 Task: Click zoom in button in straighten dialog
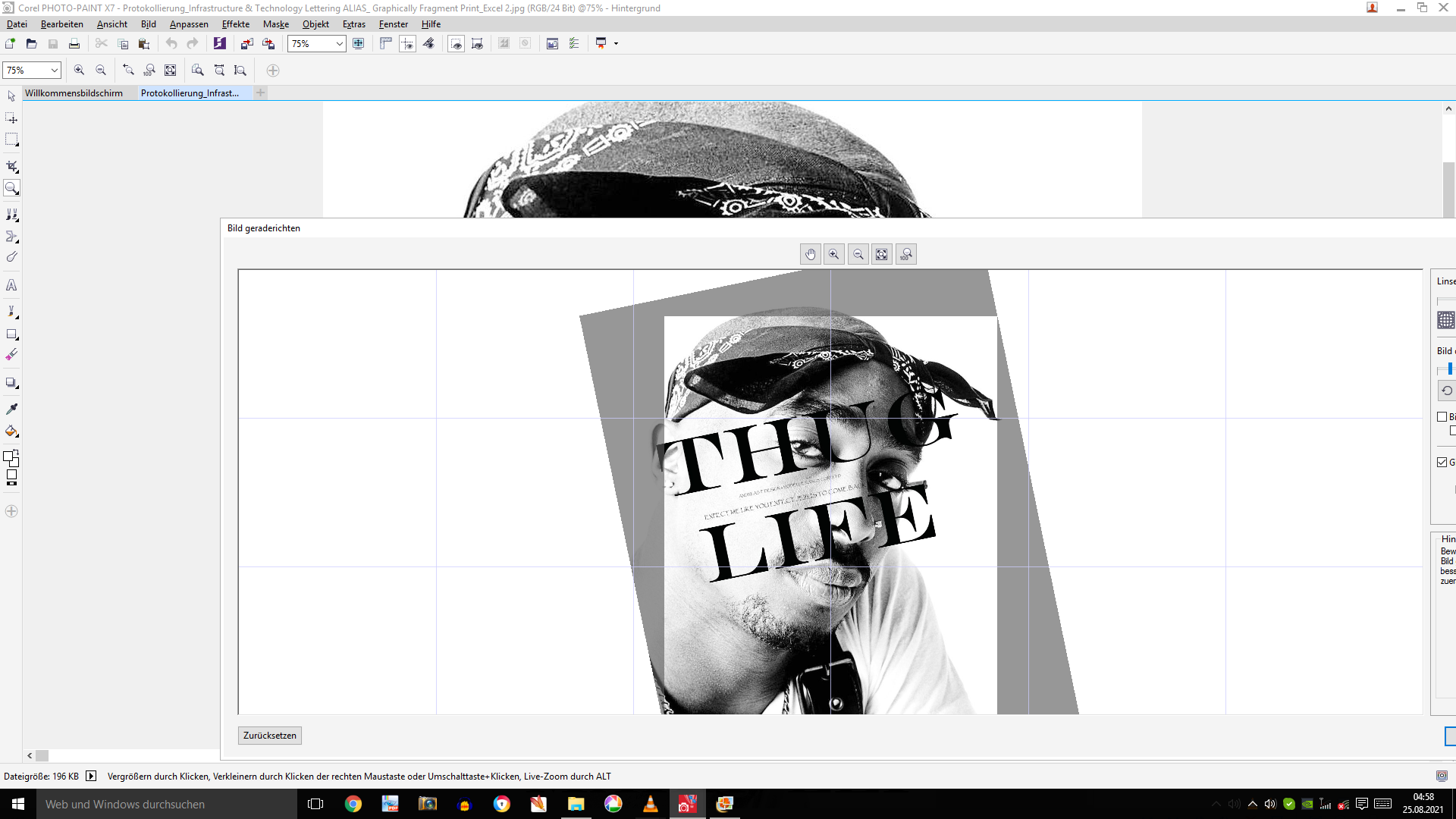[834, 255]
